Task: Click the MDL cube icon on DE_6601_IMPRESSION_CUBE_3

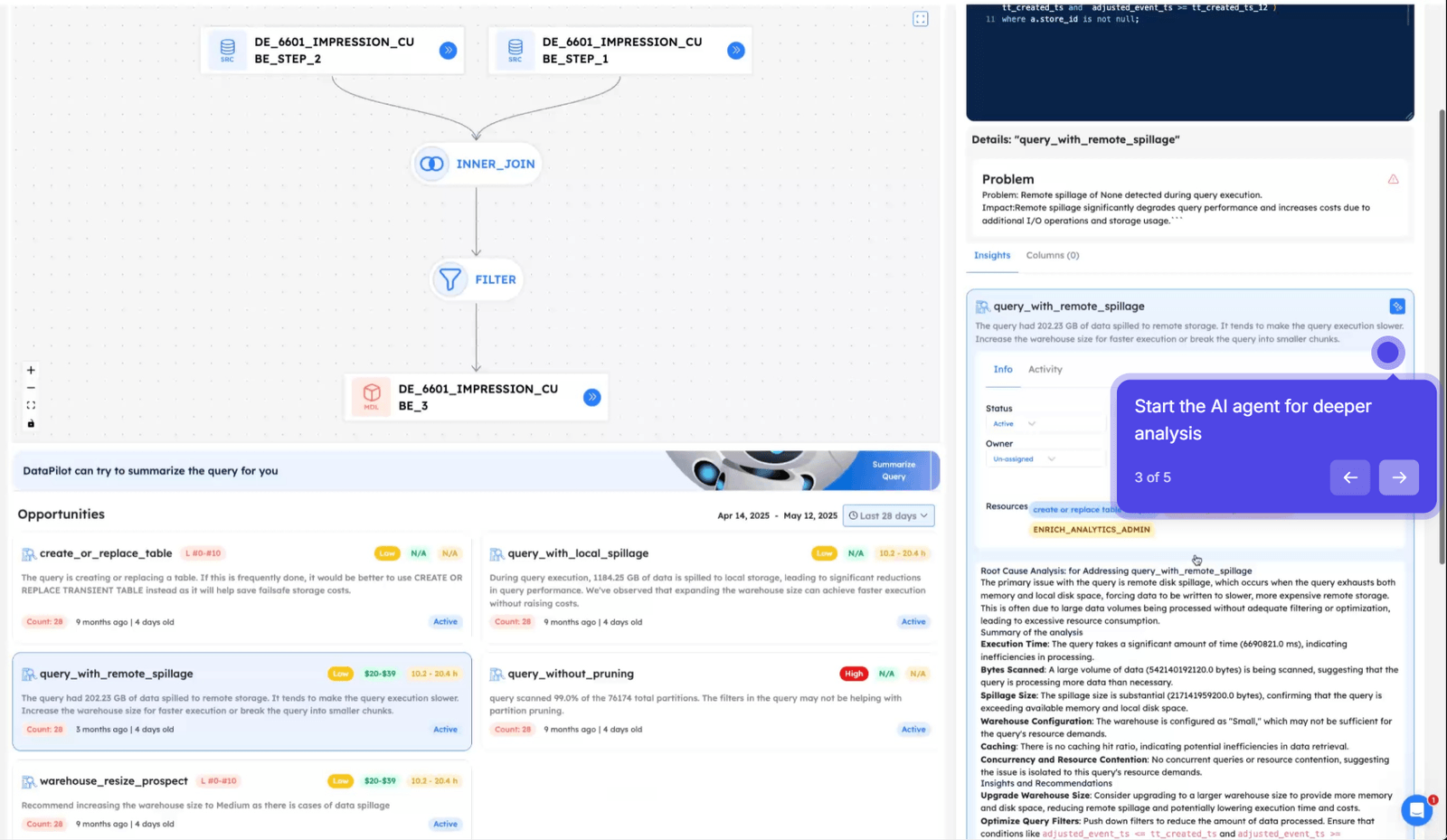Action: tap(371, 396)
